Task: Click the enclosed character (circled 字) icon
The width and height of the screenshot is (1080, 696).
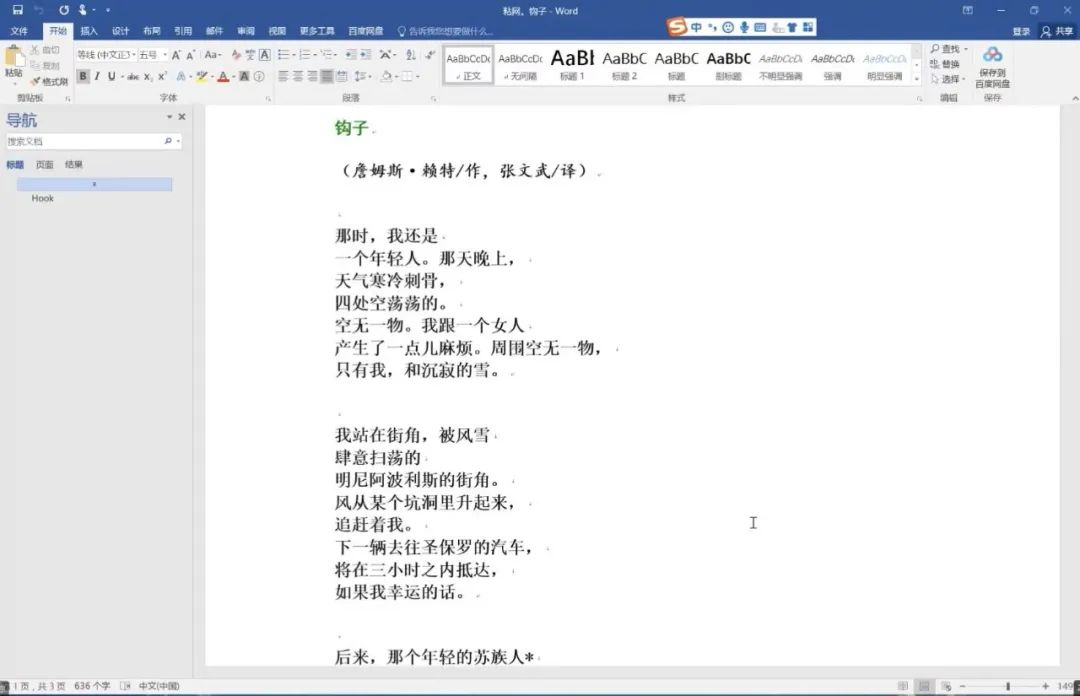Action: [259, 76]
